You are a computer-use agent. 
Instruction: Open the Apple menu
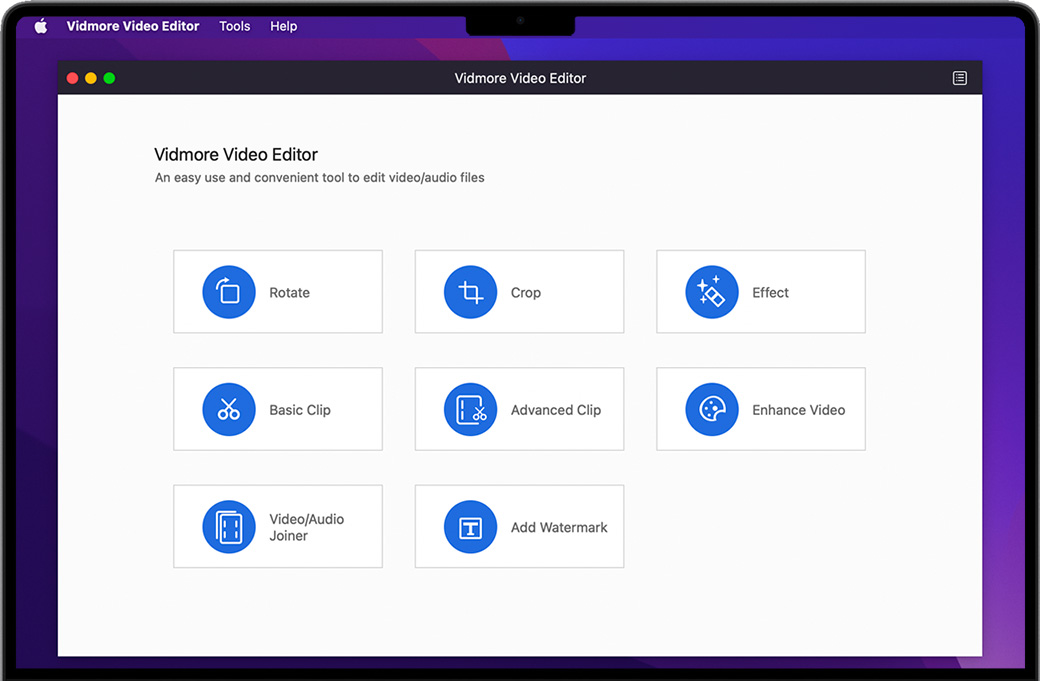coord(41,26)
